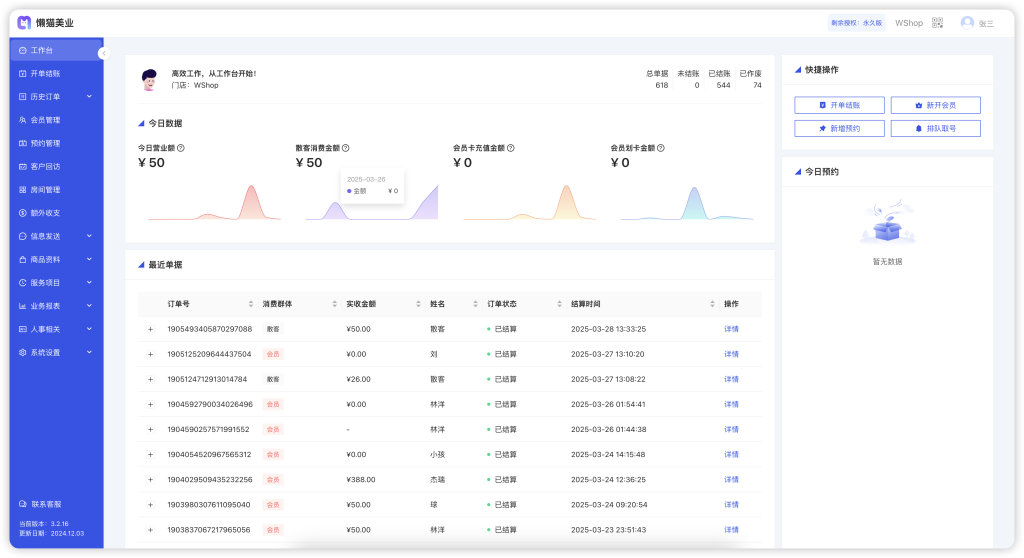
Task: Expand the 业务报表 chevron
Action: click(89, 306)
